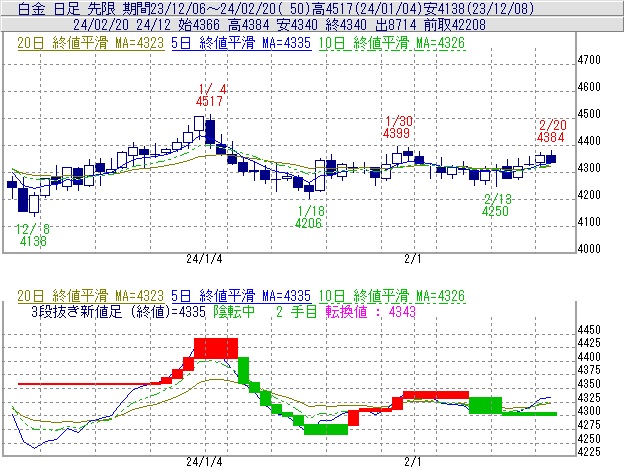Click the upper chart's 10日 終値平滑 MA=4326 label
The width and height of the screenshot is (624, 475).
coord(392,43)
